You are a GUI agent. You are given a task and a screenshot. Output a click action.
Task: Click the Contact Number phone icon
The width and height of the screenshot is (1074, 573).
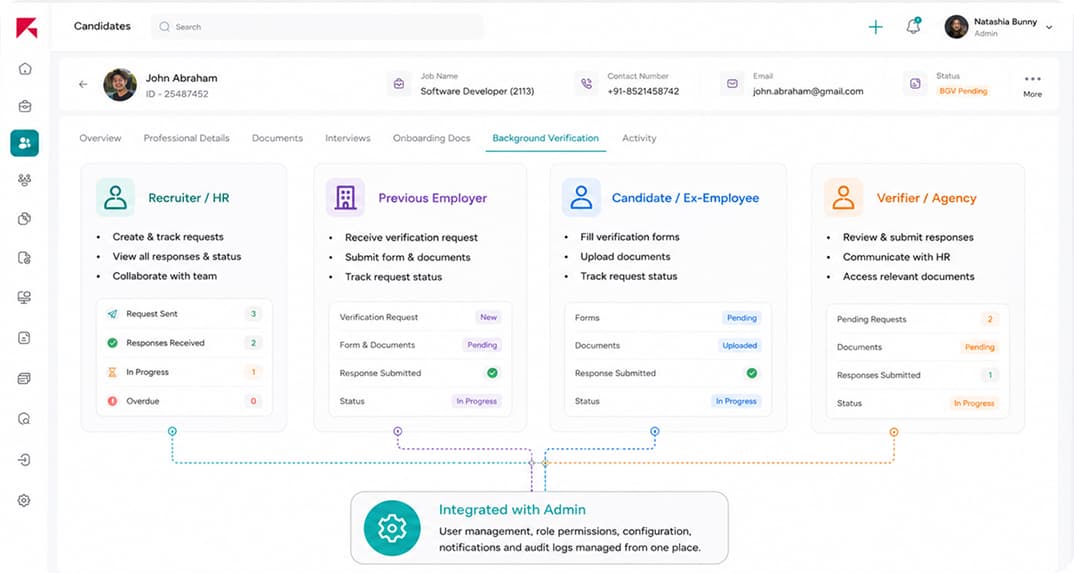point(586,84)
